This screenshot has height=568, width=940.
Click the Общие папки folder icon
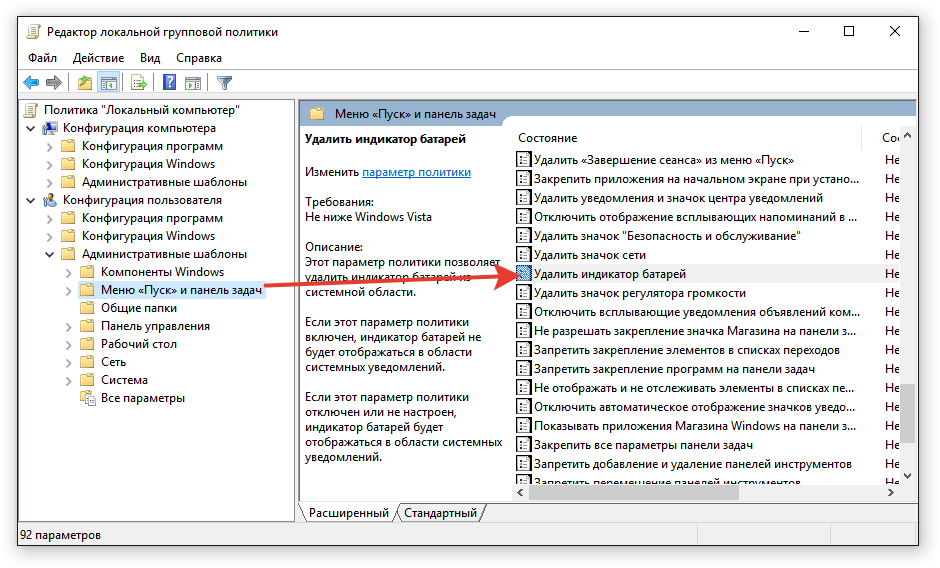[87, 308]
